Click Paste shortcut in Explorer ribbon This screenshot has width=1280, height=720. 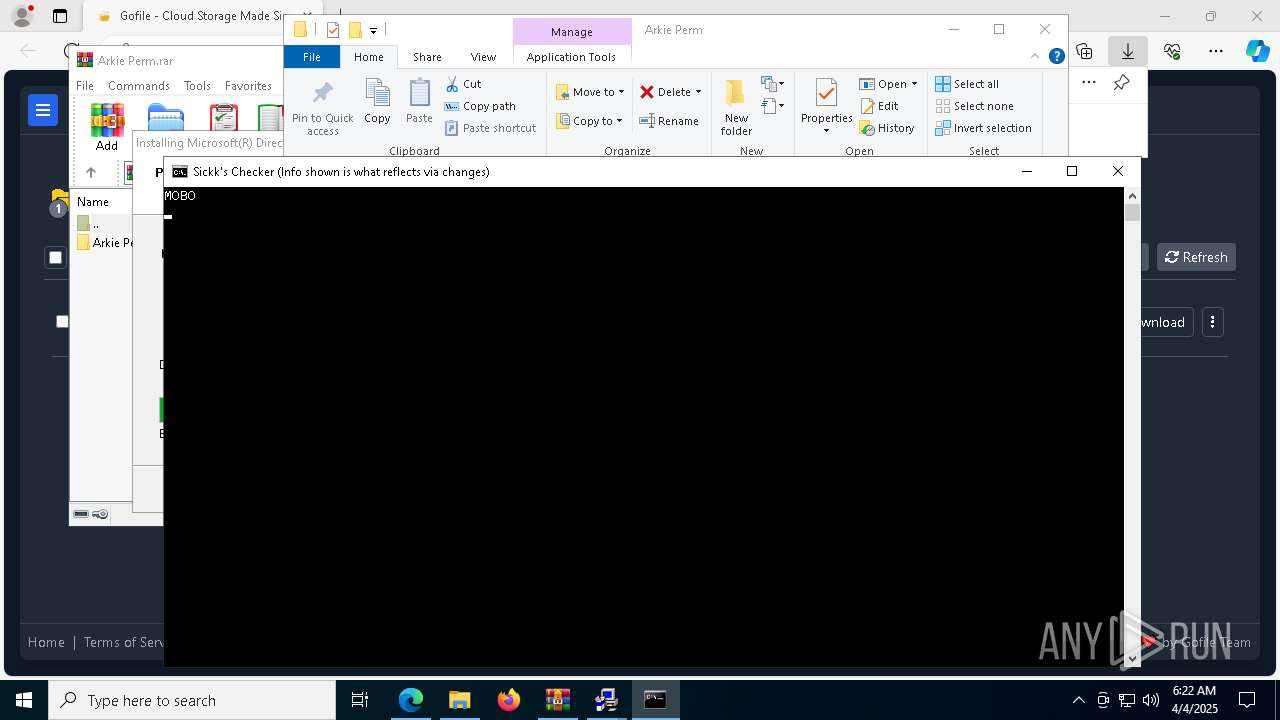(490, 128)
